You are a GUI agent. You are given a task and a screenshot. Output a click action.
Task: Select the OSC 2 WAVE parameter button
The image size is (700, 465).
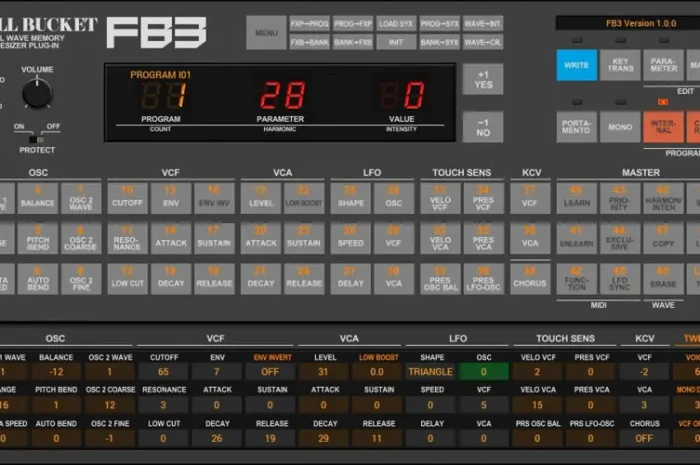coord(81,198)
